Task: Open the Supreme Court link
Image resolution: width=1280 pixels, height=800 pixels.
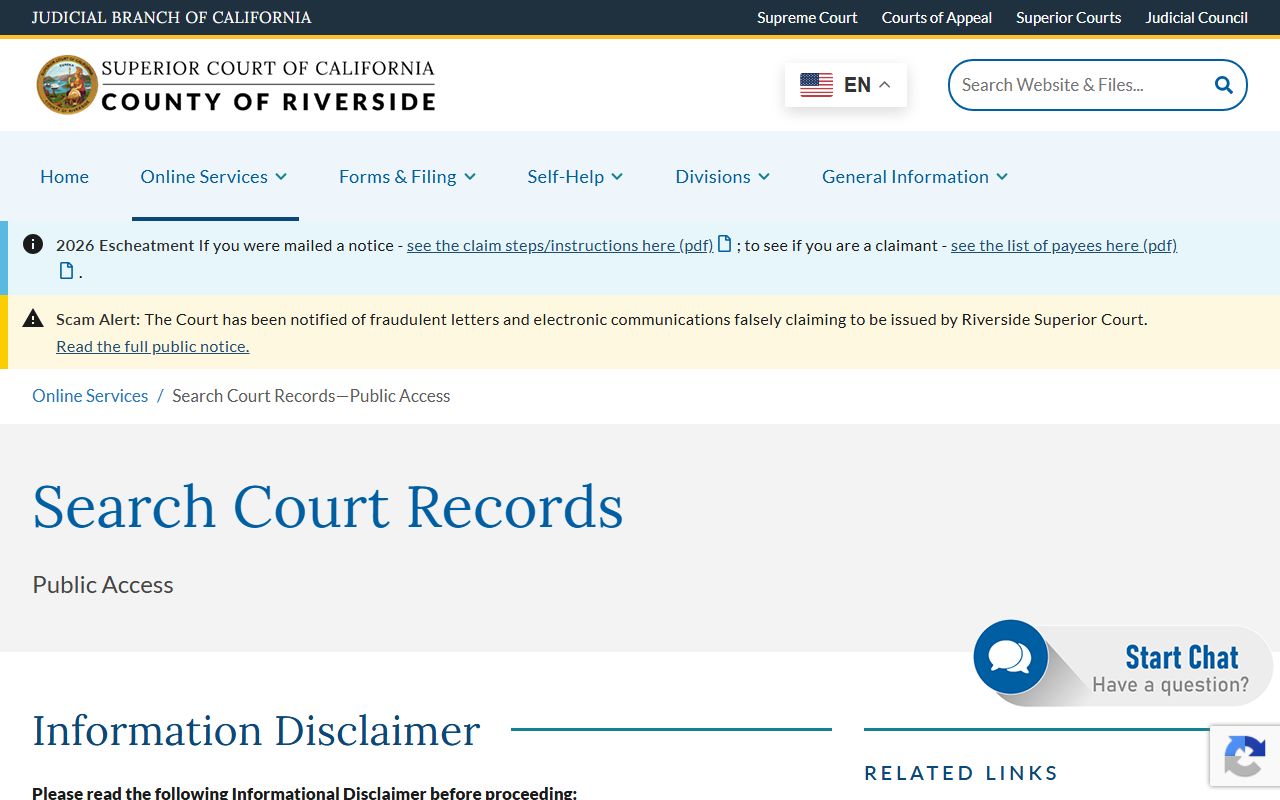Action: 807,17
